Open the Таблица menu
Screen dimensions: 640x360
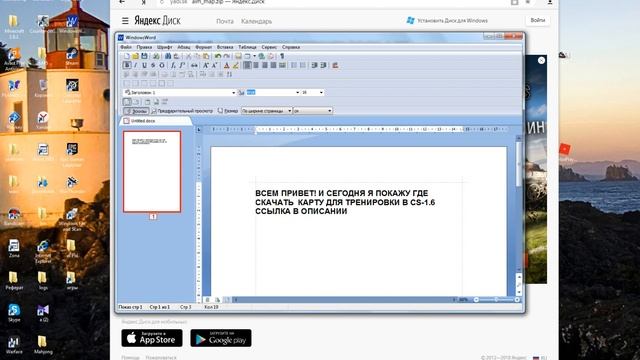point(247,47)
